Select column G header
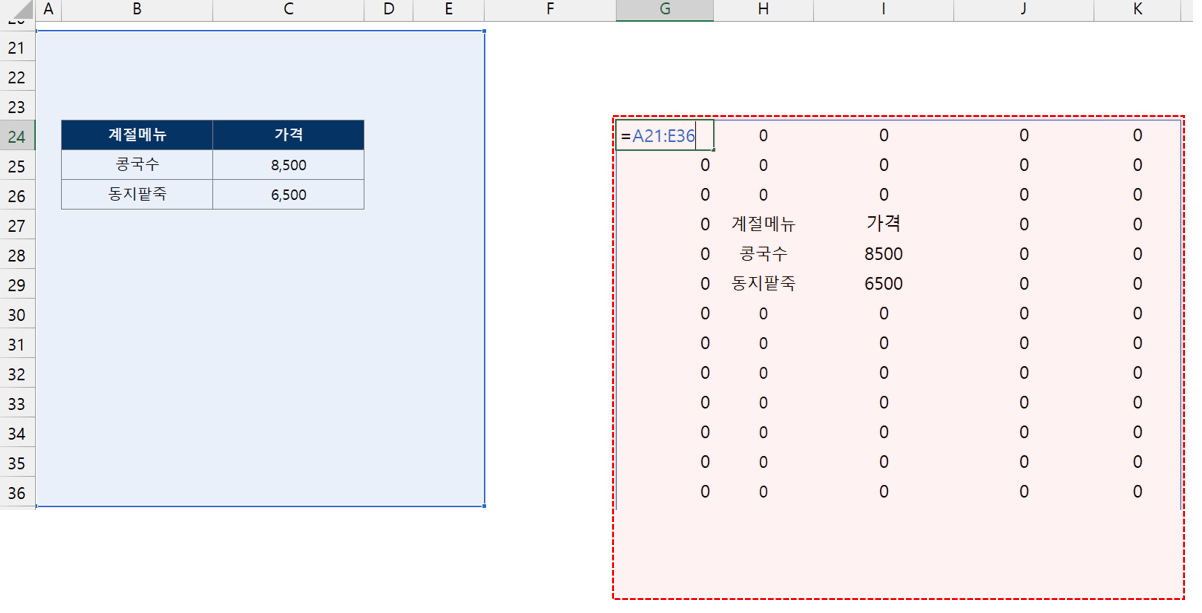 (665, 10)
